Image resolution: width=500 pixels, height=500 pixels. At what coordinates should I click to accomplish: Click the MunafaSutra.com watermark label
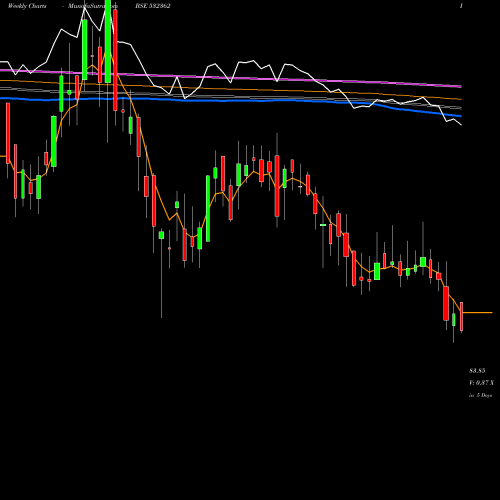coord(93,6)
